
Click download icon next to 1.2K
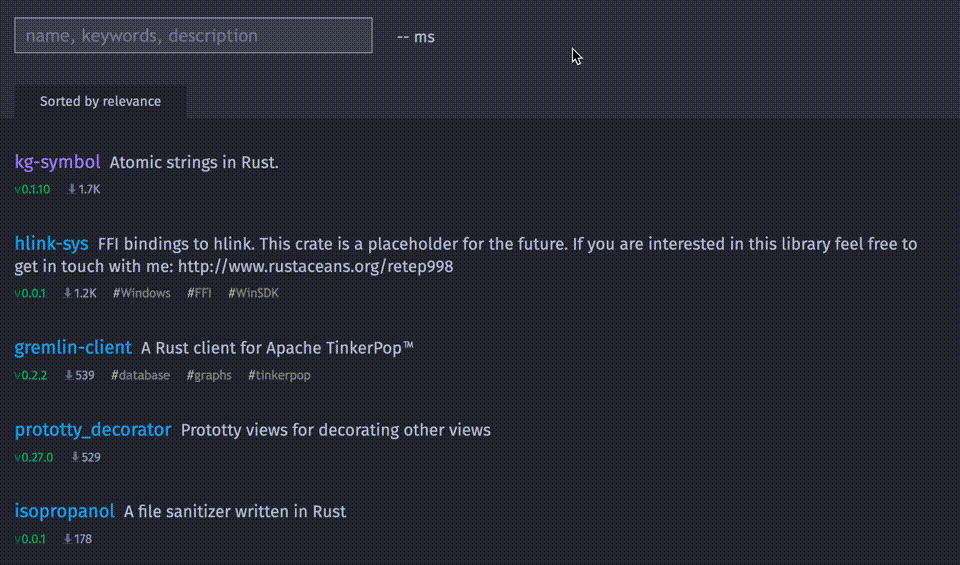pyautogui.click(x=68, y=293)
